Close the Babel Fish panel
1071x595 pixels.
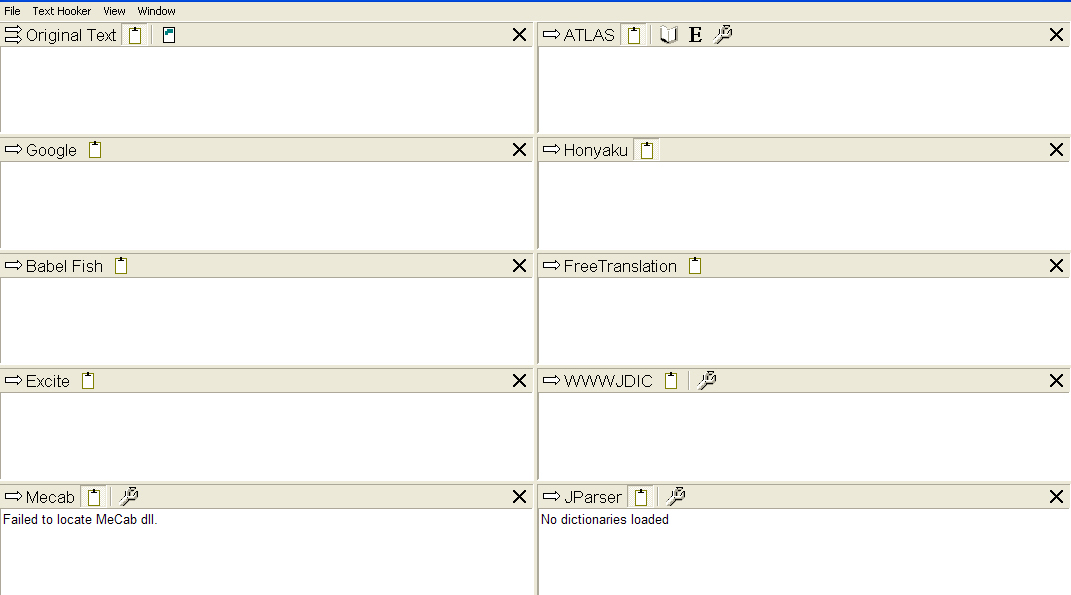519,266
